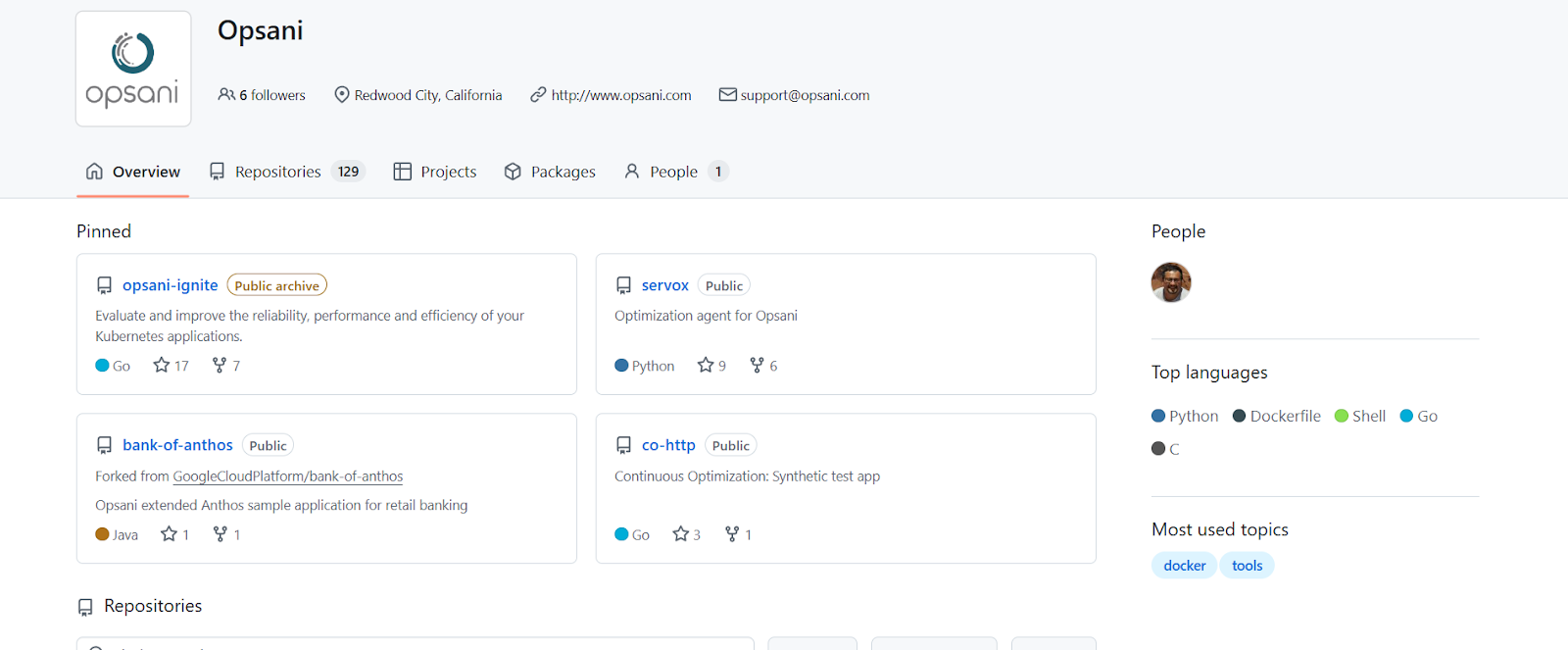Filter by Dockerfile in Top languages
Screen dimensions: 1568x650
pyautogui.click(x=1277, y=416)
